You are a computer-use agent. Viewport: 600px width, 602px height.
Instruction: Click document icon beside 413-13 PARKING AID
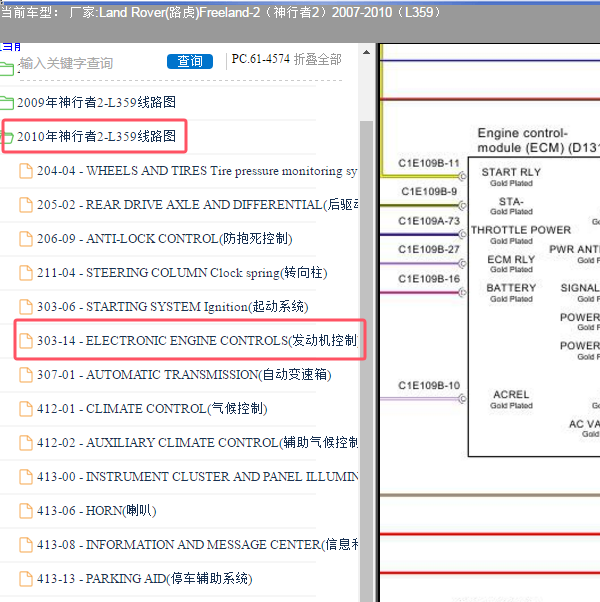click(26, 579)
